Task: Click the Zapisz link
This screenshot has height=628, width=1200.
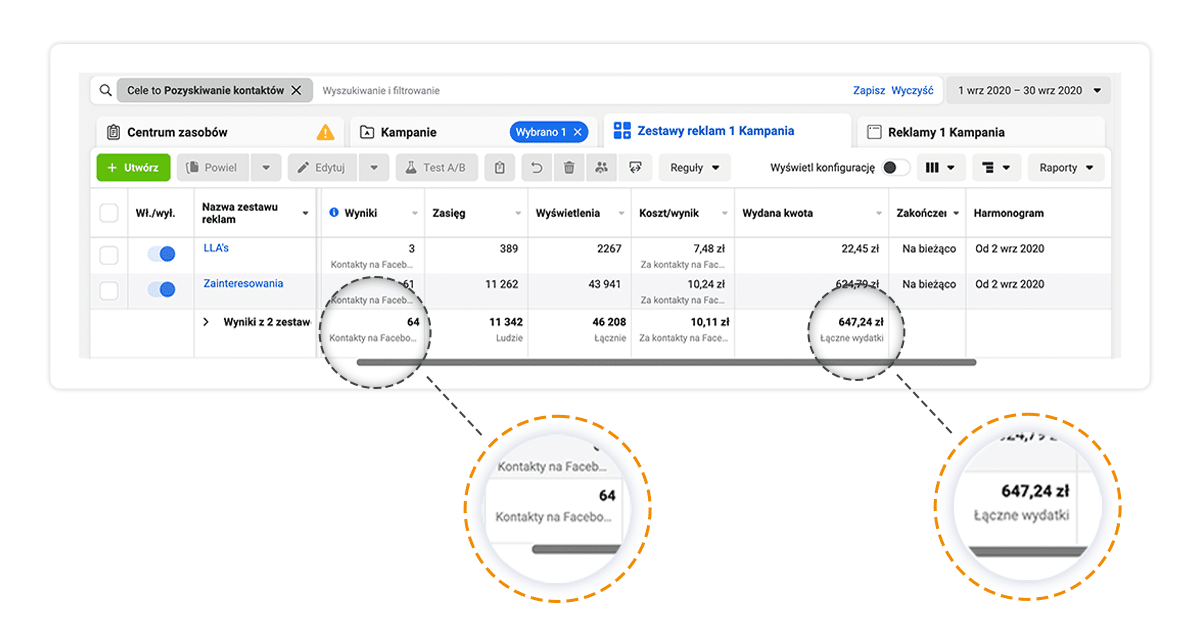Action: pyautogui.click(x=869, y=90)
